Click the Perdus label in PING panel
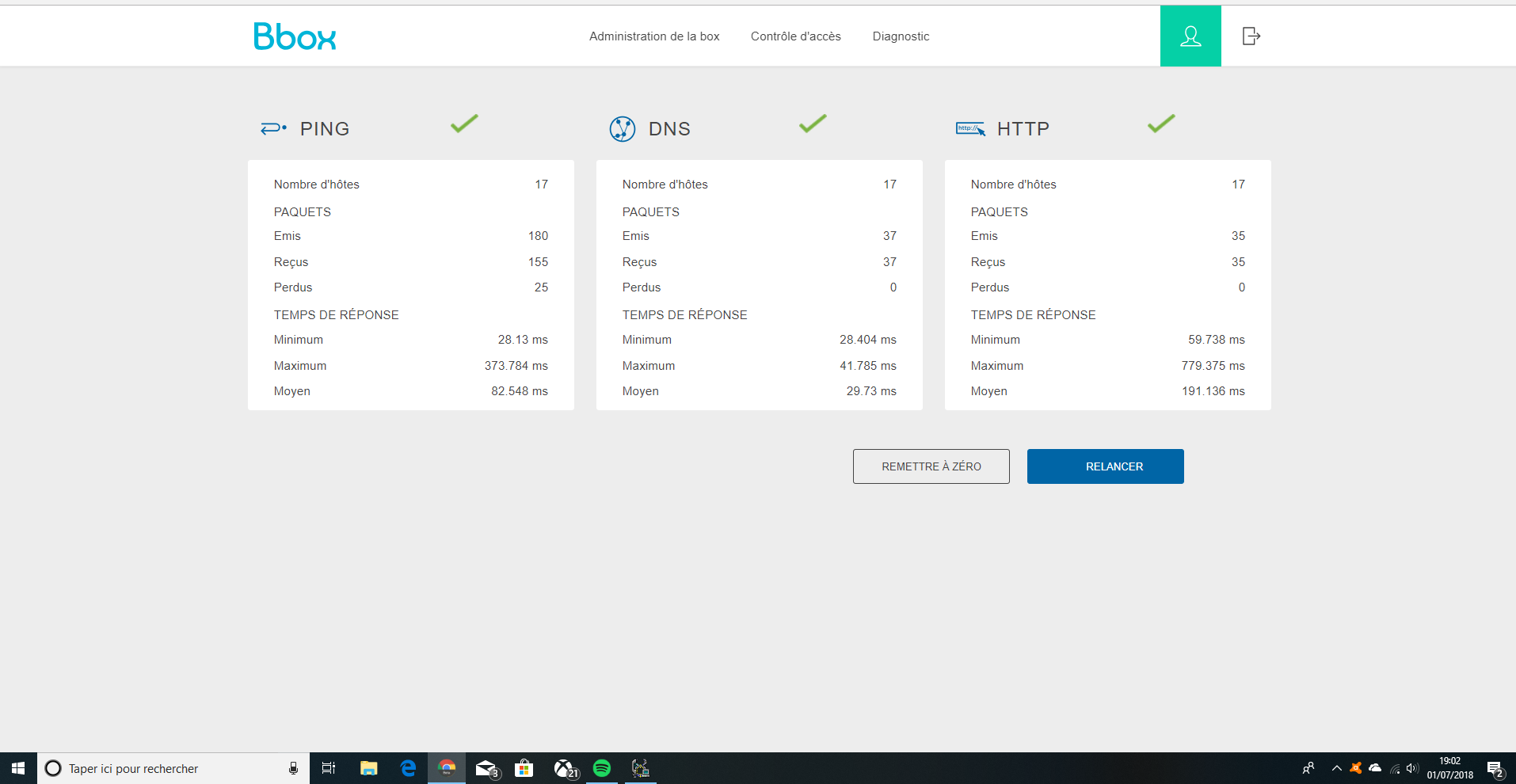Viewport: 1516px width, 784px height. 293,287
